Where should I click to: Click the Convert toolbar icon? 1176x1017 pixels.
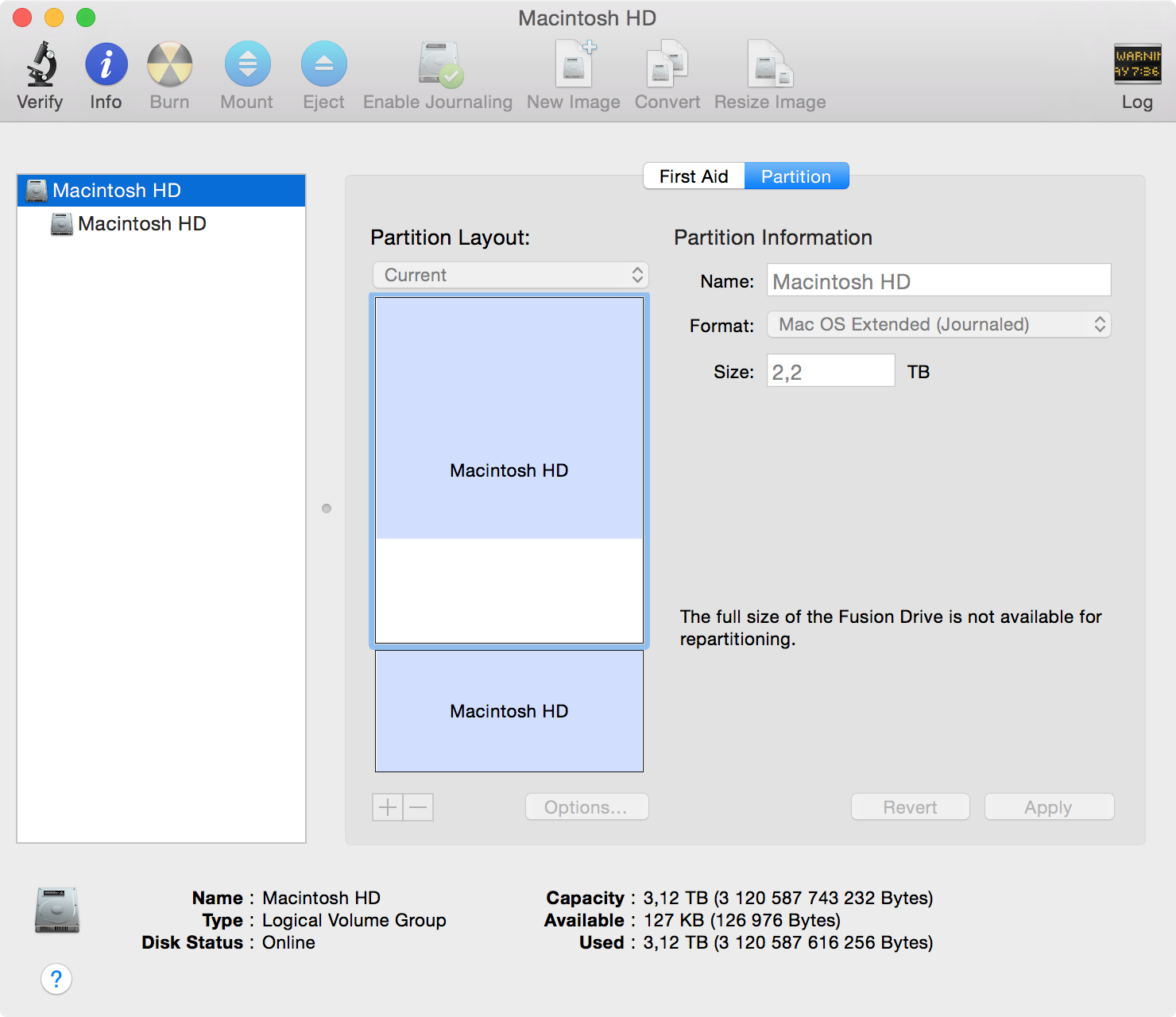(667, 64)
